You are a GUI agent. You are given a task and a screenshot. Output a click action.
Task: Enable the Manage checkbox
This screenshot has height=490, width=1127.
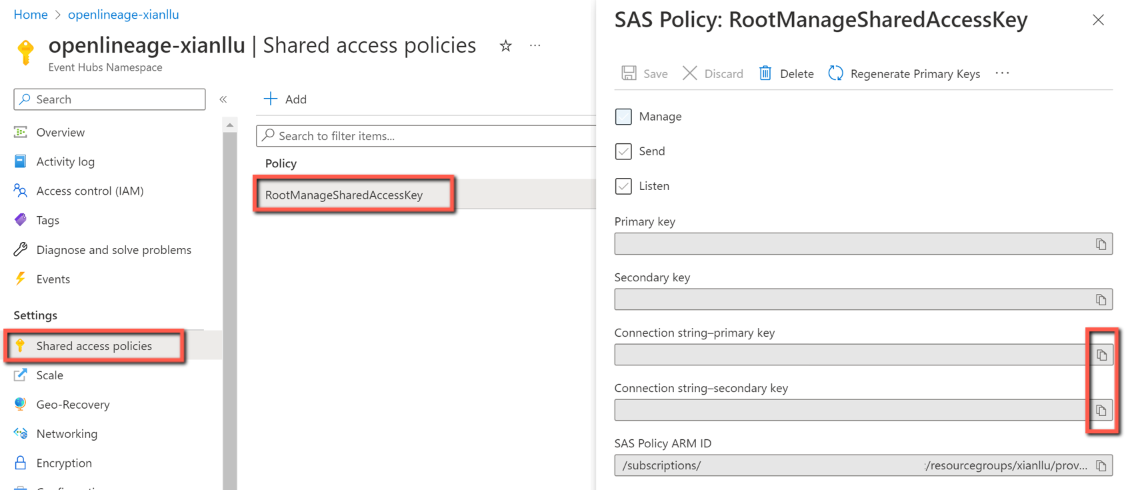coord(624,117)
